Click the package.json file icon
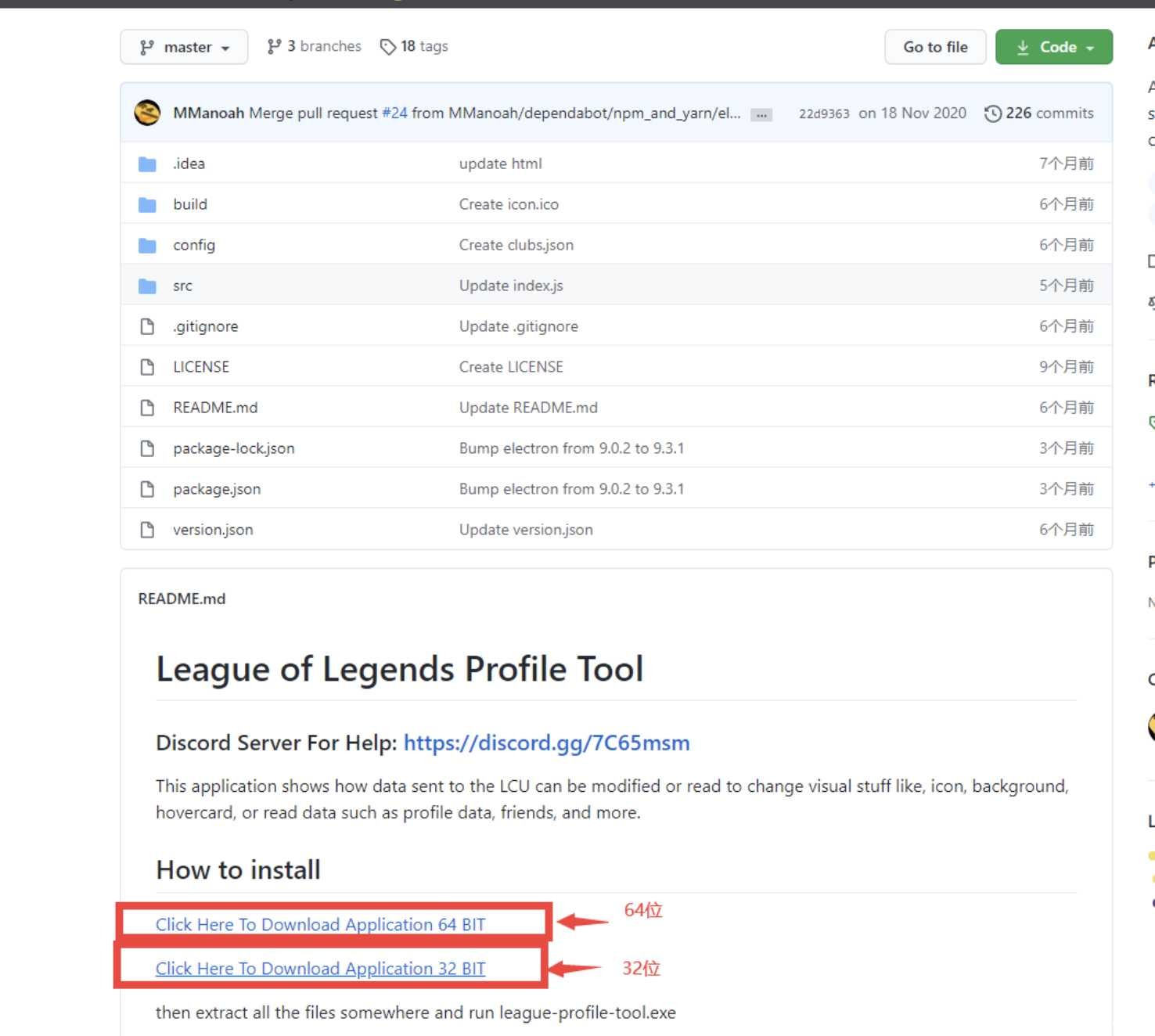 click(x=147, y=489)
